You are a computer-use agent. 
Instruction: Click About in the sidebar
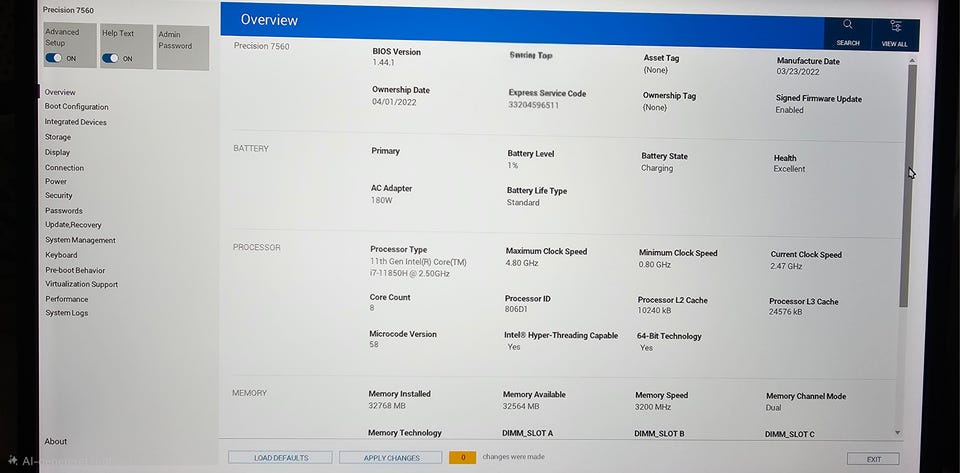click(x=56, y=441)
